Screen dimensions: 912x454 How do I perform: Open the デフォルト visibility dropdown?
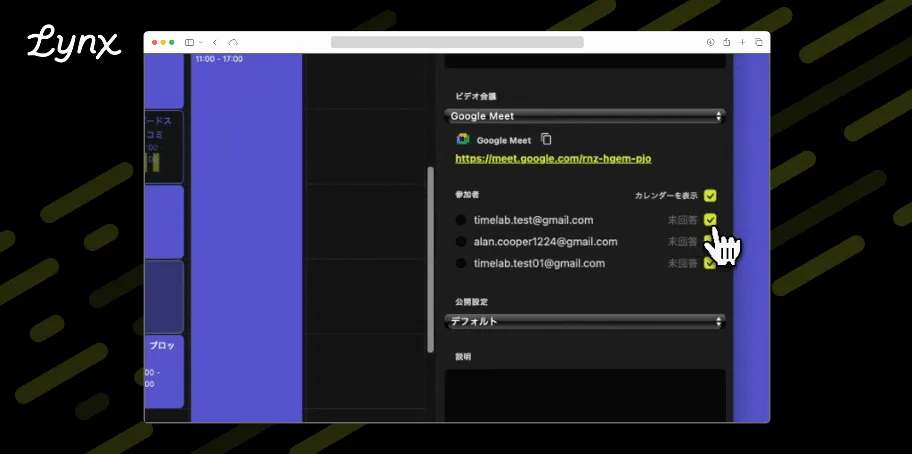(585, 321)
